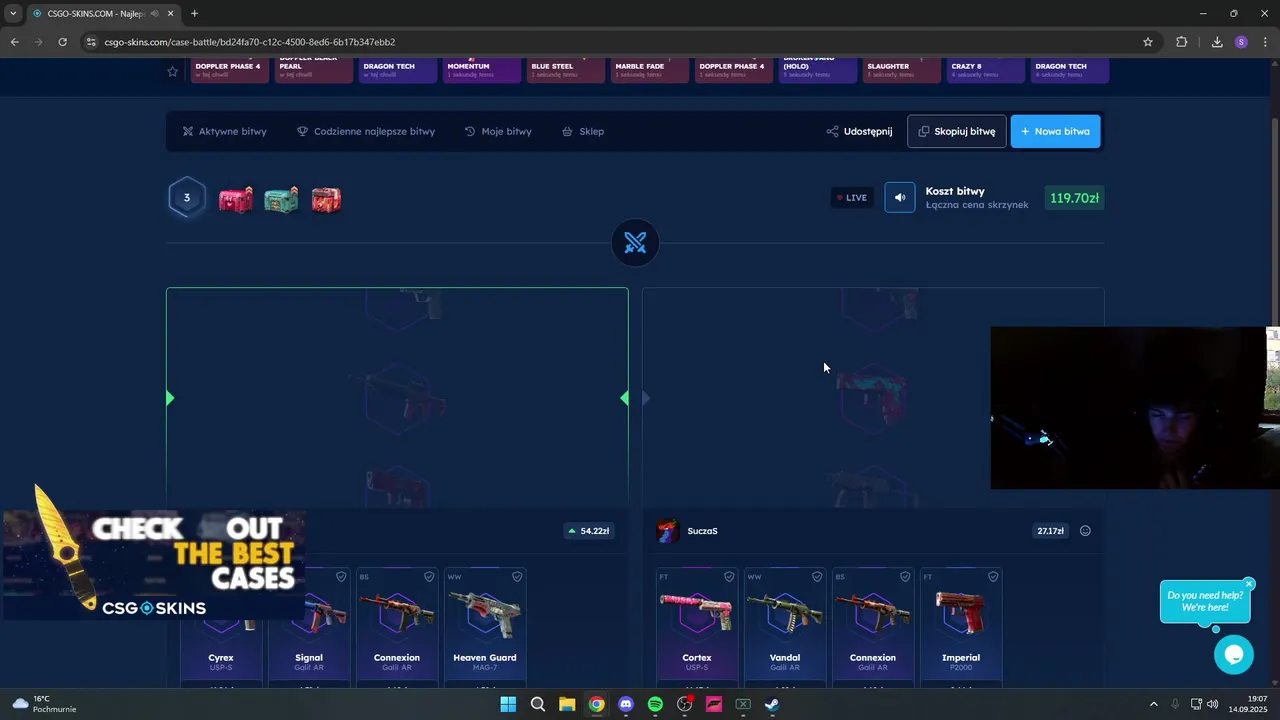Click the teal second case icon
Image resolution: width=1280 pixels, height=720 pixels.
click(281, 199)
